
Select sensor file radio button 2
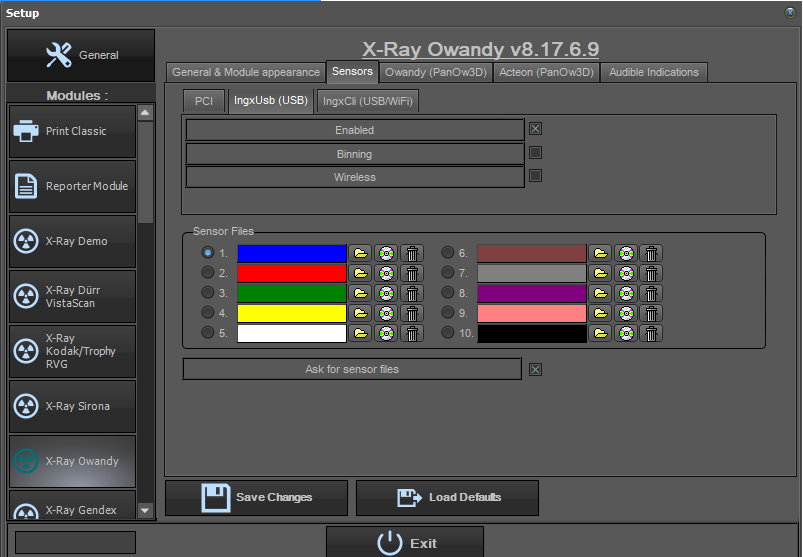207,272
